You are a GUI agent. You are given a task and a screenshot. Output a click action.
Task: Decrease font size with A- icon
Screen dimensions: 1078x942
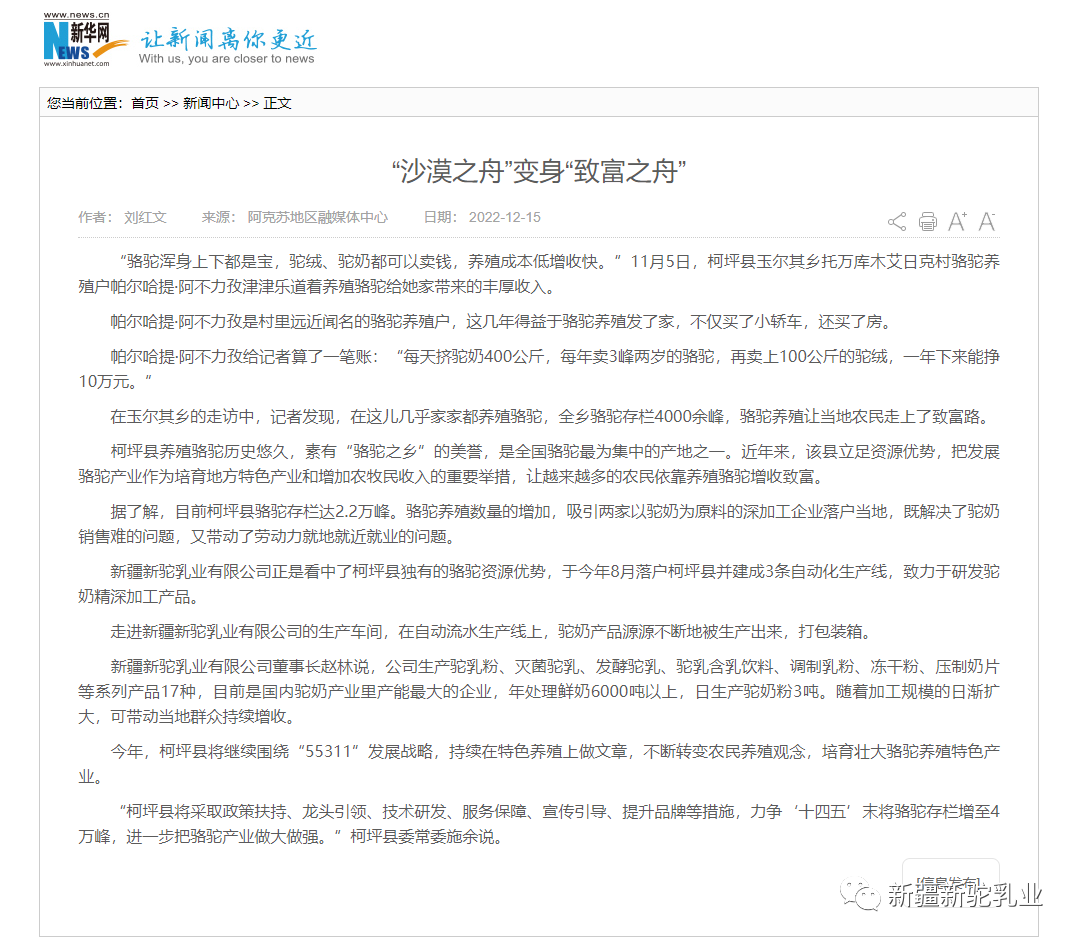point(987,221)
